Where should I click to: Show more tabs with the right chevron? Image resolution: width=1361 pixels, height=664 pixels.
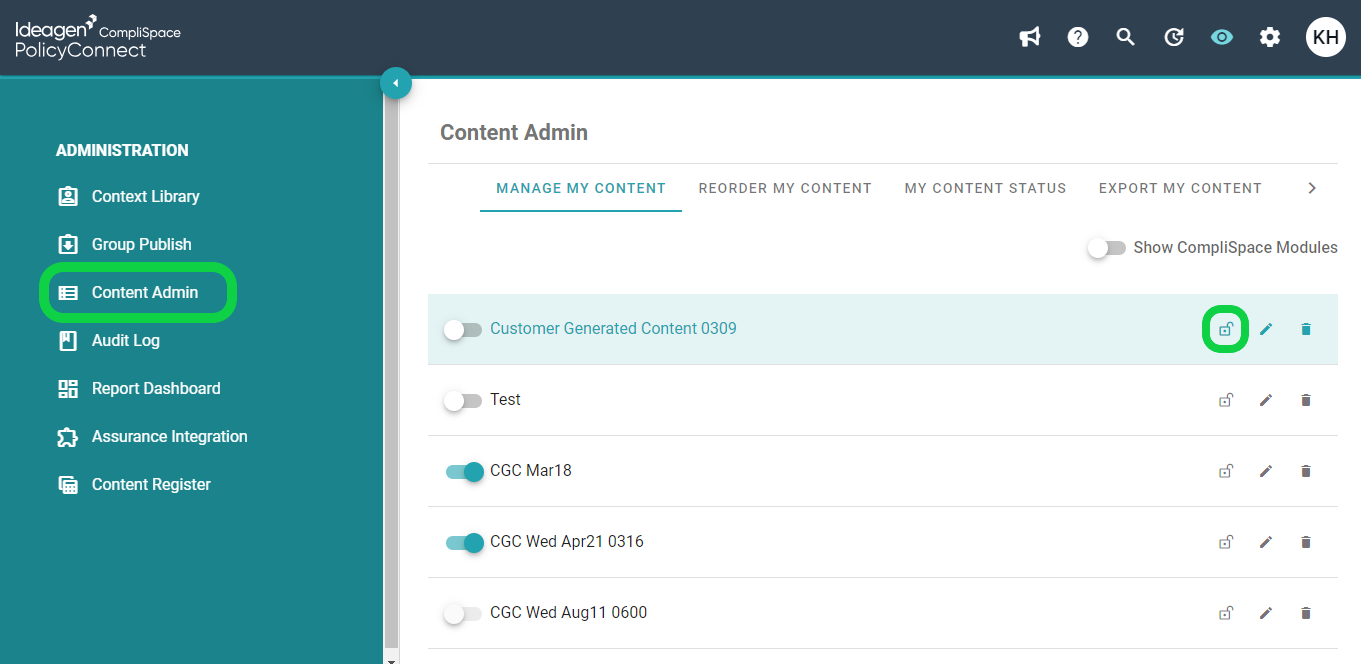[x=1313, y=188]
